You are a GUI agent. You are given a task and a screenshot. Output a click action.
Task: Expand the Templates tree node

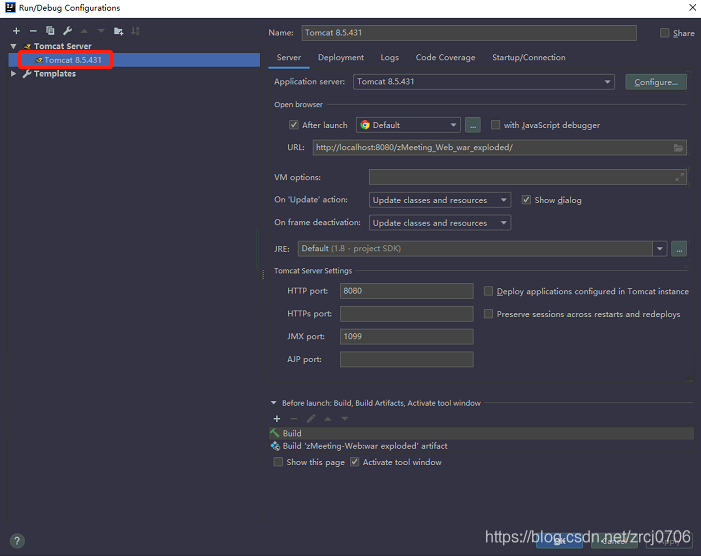(x=13, y=74)
